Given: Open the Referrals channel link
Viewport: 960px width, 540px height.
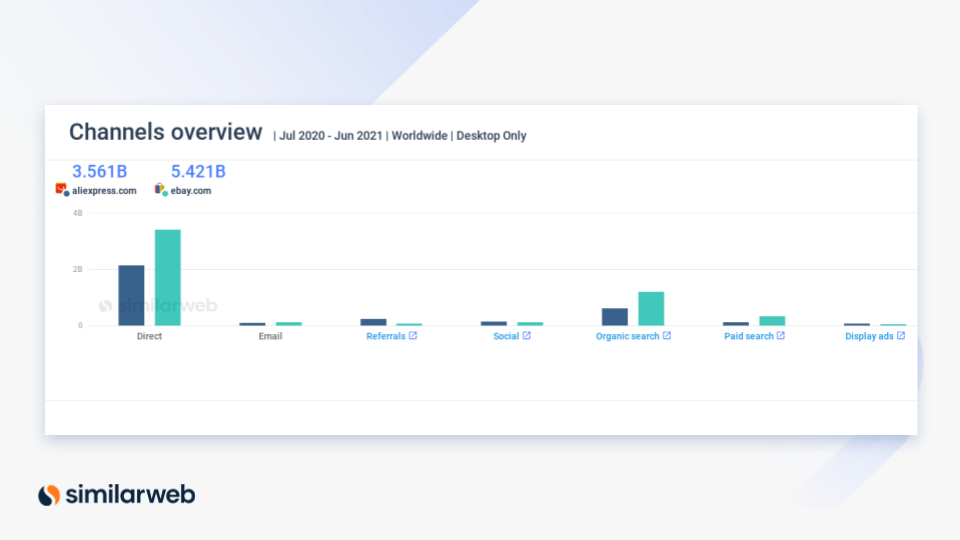Looking at the screenshot, I should pyautogui.click(x=386, y=336).
